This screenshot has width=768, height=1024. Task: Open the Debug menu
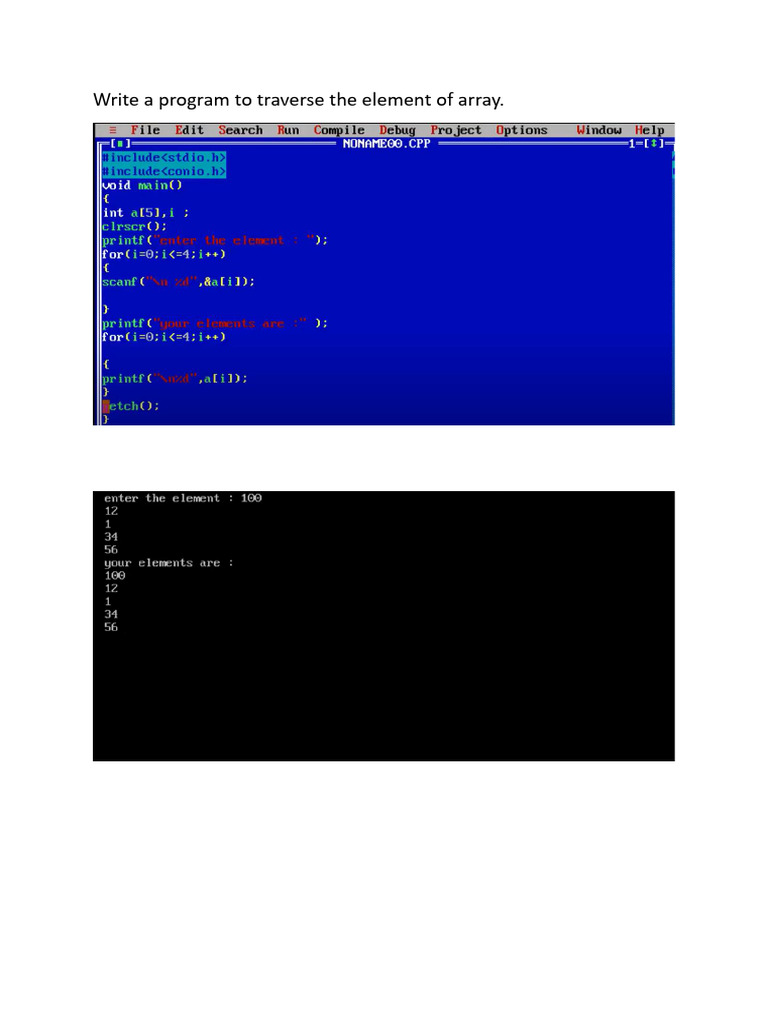(x=397, y=131)
